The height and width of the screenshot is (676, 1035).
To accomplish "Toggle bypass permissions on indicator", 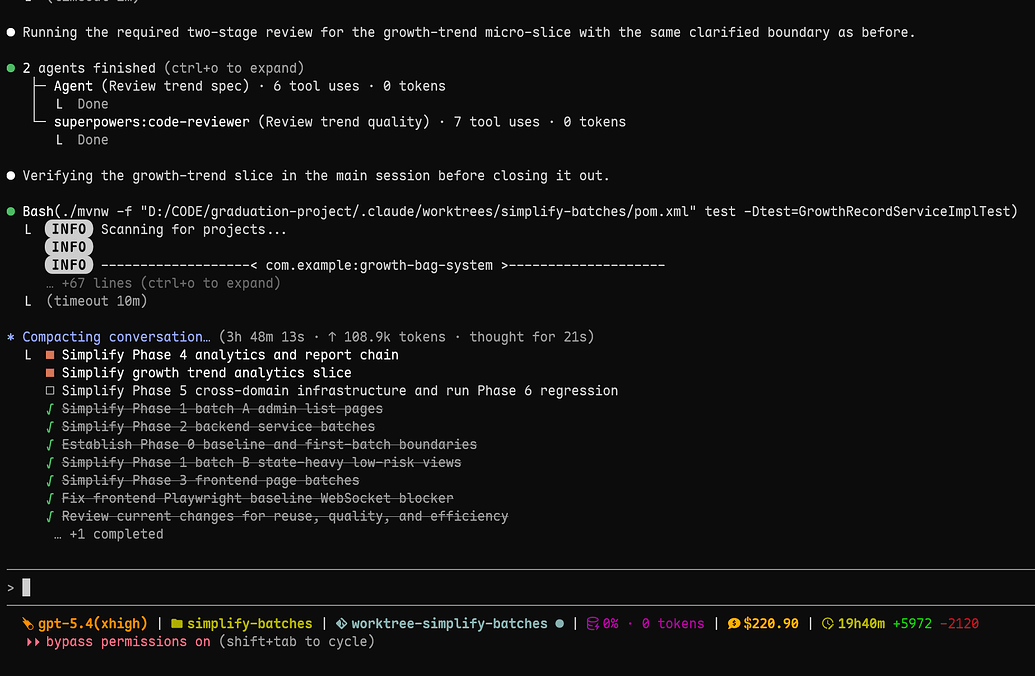I will click(128, 642).
